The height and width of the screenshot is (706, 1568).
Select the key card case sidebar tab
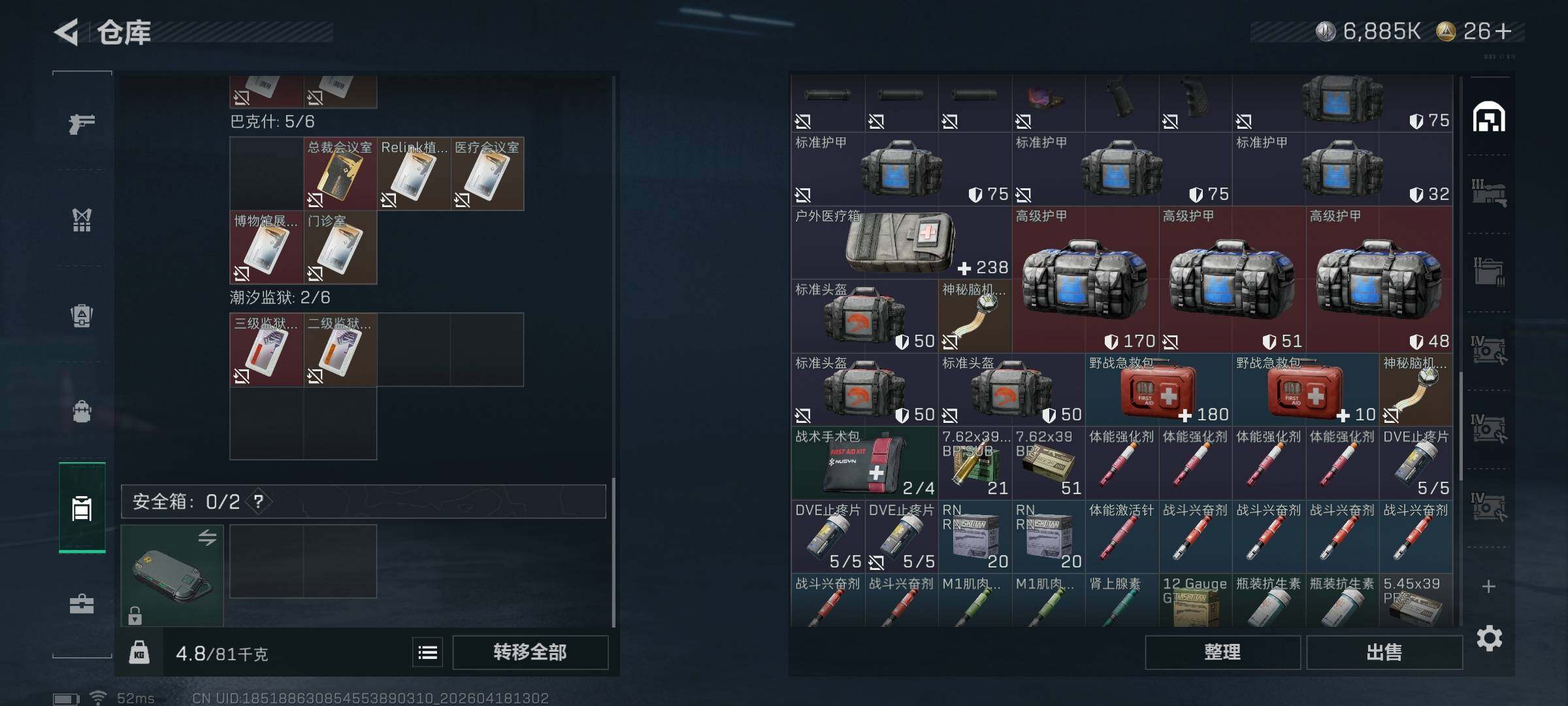(82, 508)
